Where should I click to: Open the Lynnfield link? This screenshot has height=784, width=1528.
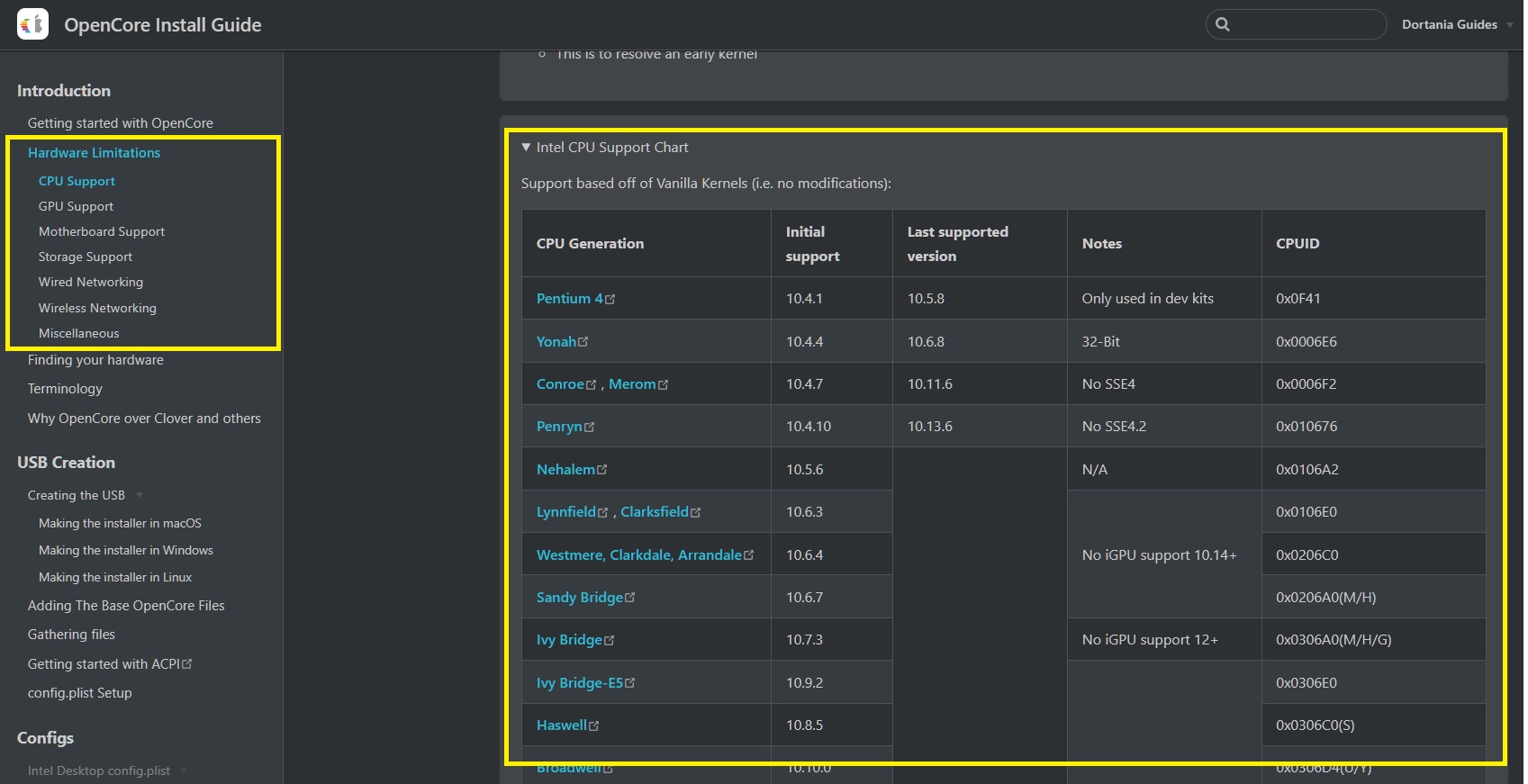coord(566,512)
